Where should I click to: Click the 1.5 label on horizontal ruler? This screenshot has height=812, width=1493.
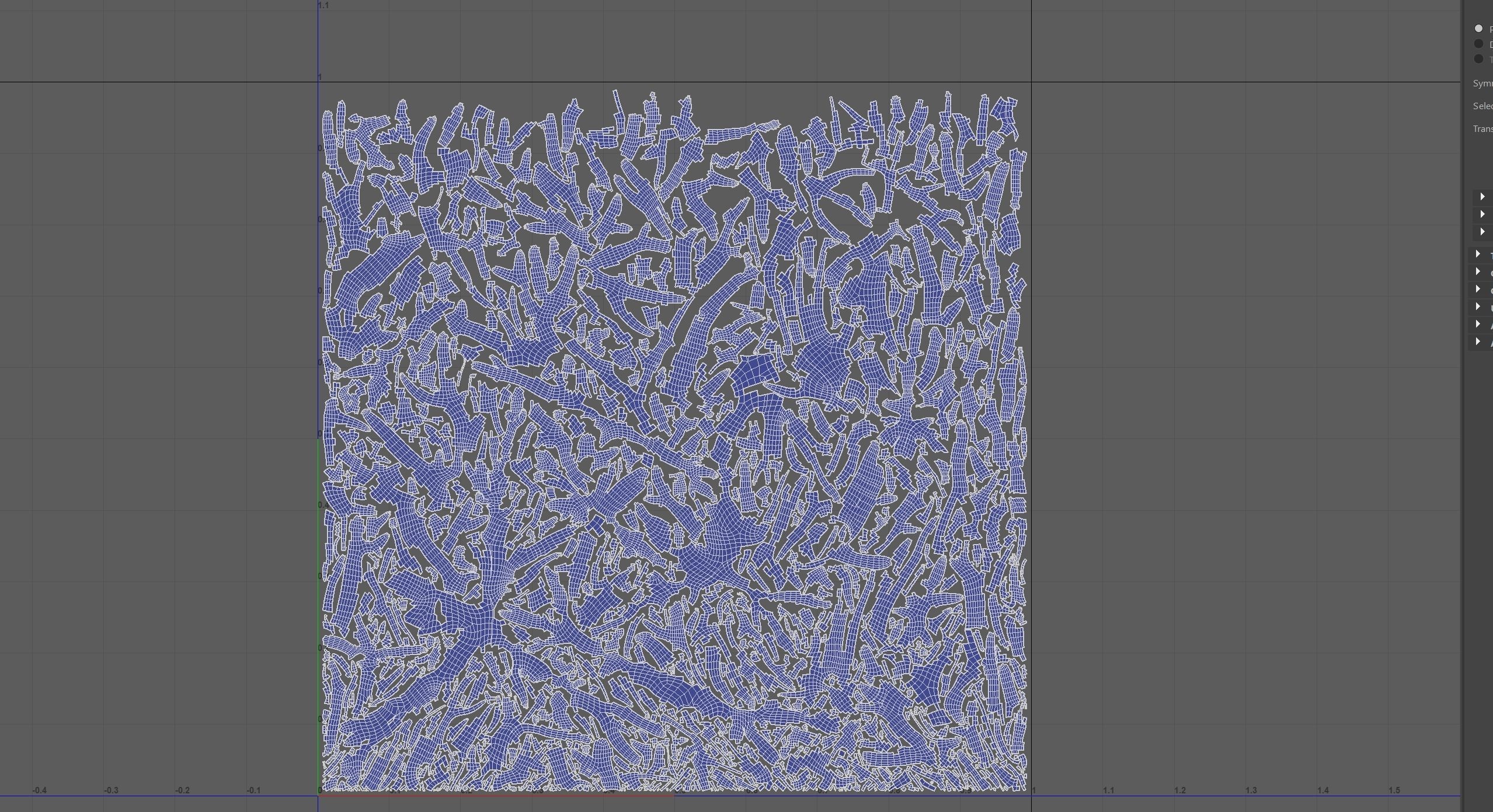point(1394,790)
